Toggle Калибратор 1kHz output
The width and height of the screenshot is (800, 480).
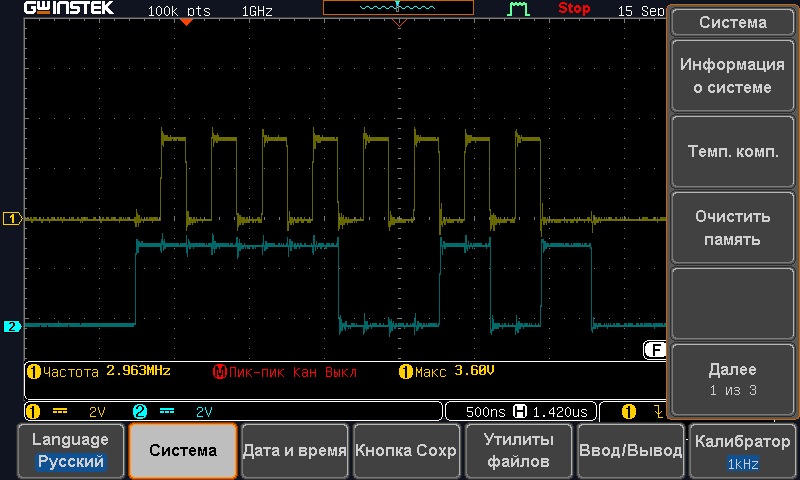tap(742, 451)
